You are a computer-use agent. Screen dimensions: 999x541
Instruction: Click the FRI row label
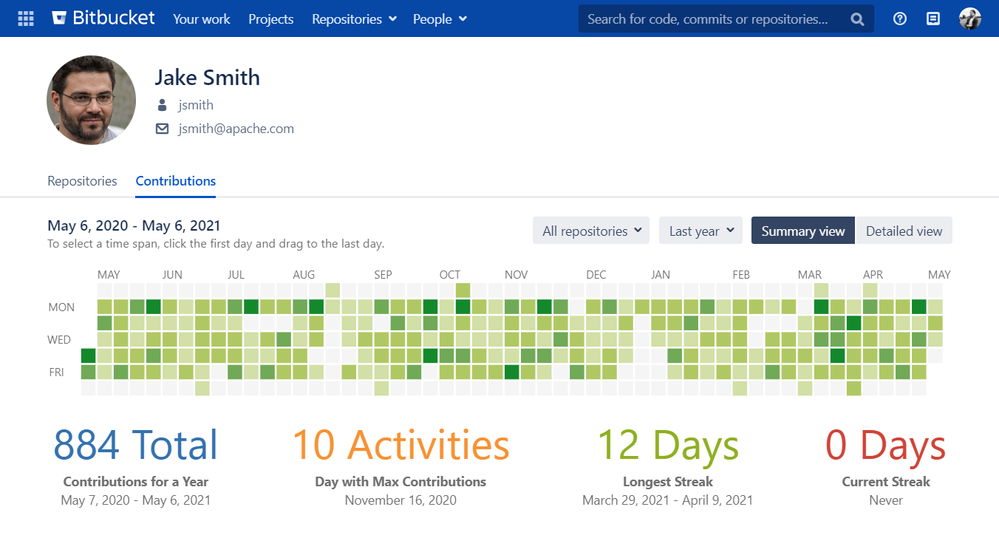[56, 372]
